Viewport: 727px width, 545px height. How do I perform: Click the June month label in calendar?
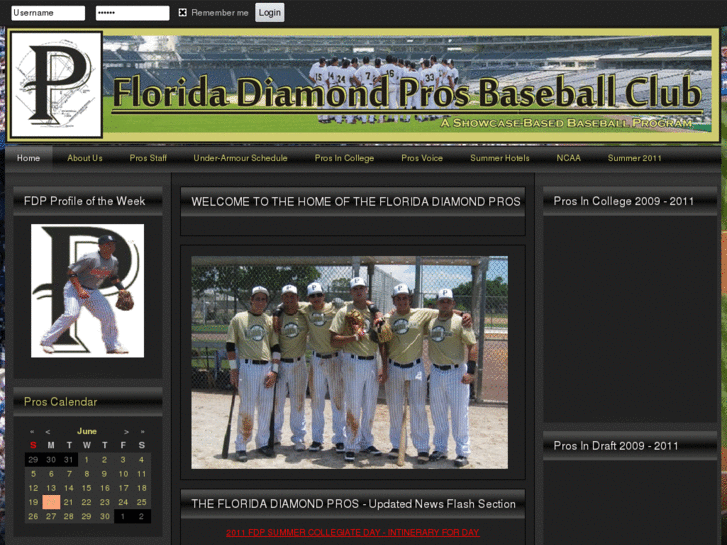pyautogui.click(x=87, y=431)
